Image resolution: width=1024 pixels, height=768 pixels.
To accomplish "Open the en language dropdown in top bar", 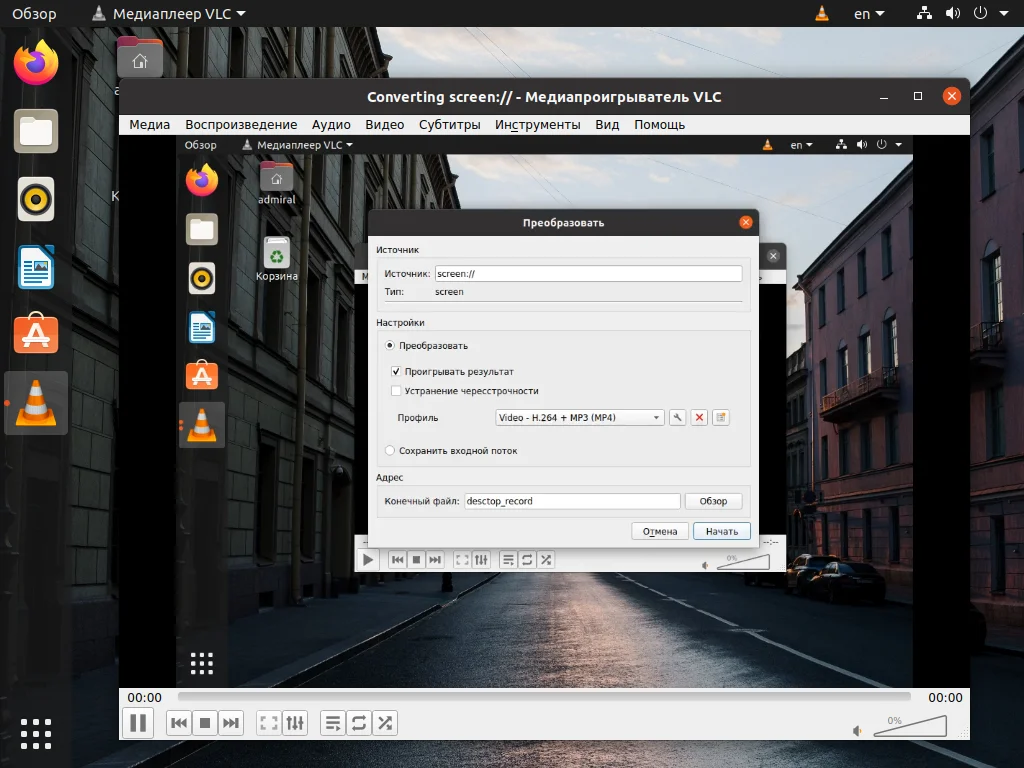I will tap(869, 13).
